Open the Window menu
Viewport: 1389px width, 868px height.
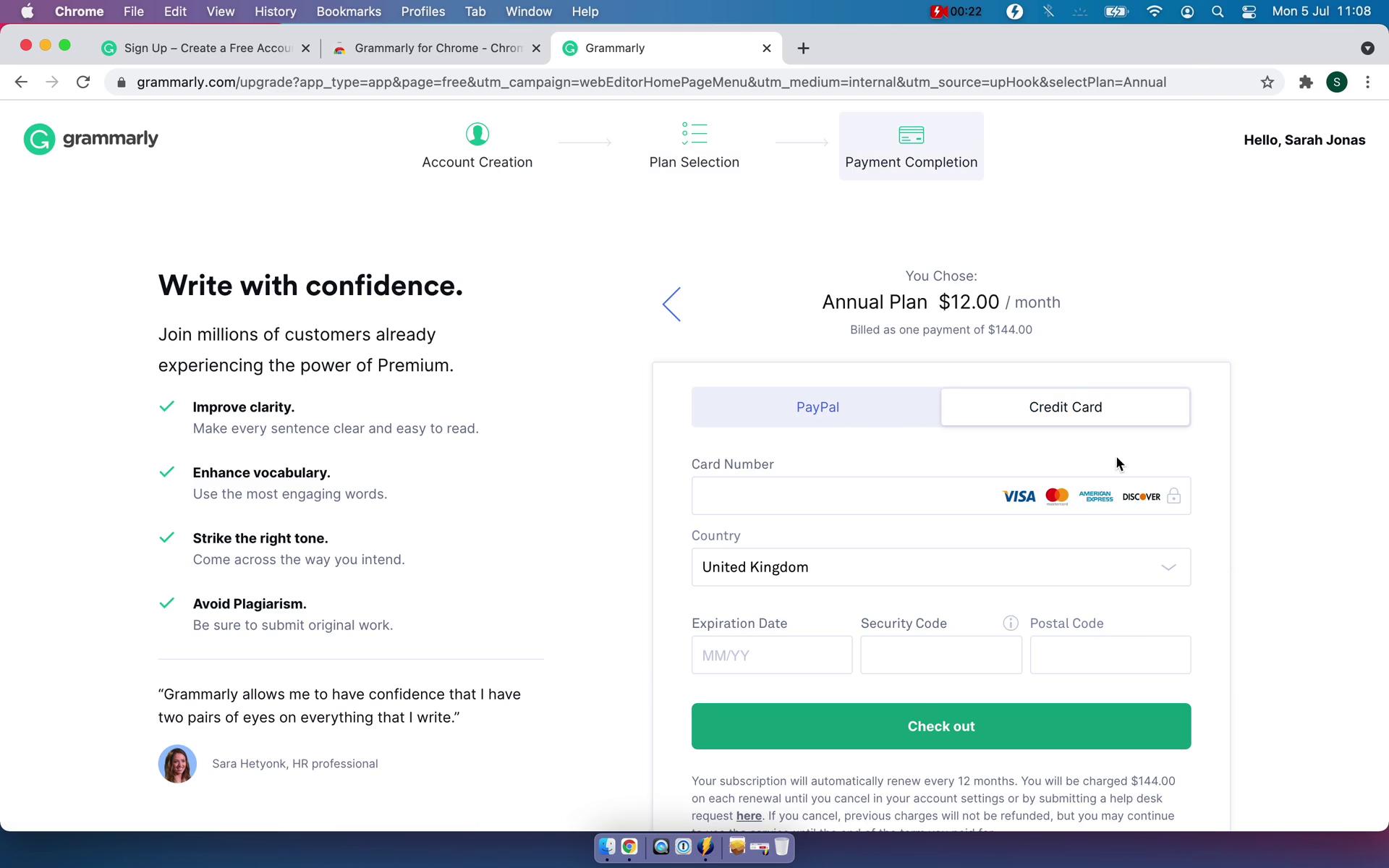tap(528, 12)
